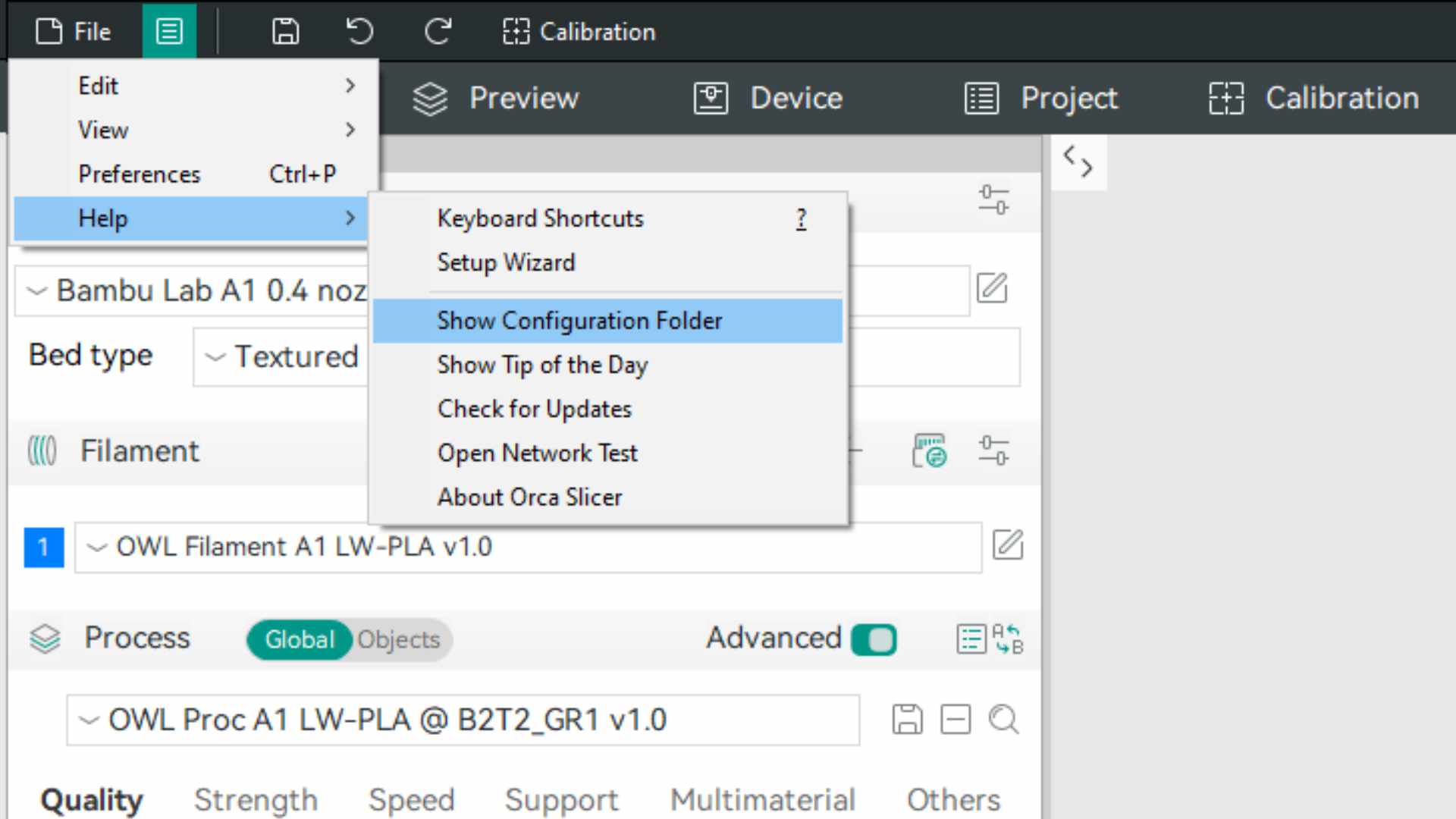Select Show Configuration Folder menu item
Viewport: 1456px width, 819px height.
[579, 321]
